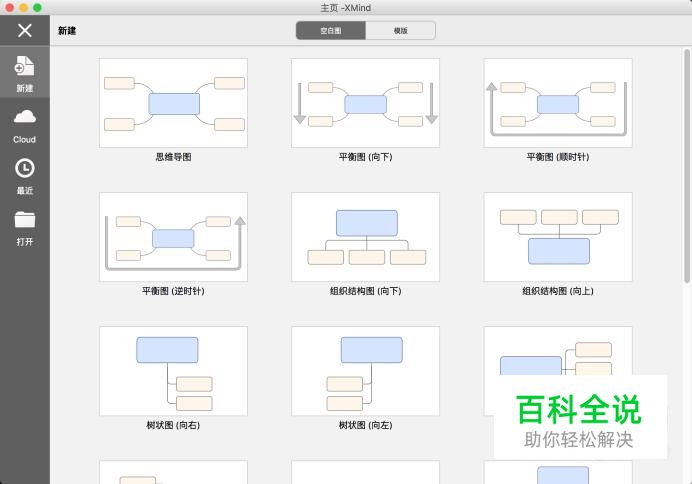Click the 树状图 (向右) label text
This screenshot has height=484, width=692.
click(x=173, y=425)
